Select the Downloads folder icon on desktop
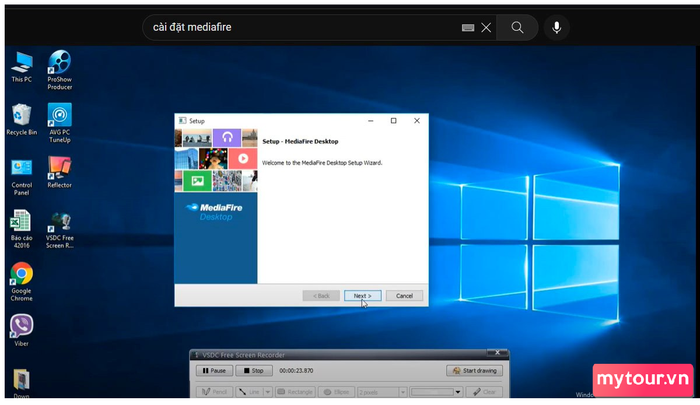Viewport: 700px width, 405px height. click(x=21, y=383)
